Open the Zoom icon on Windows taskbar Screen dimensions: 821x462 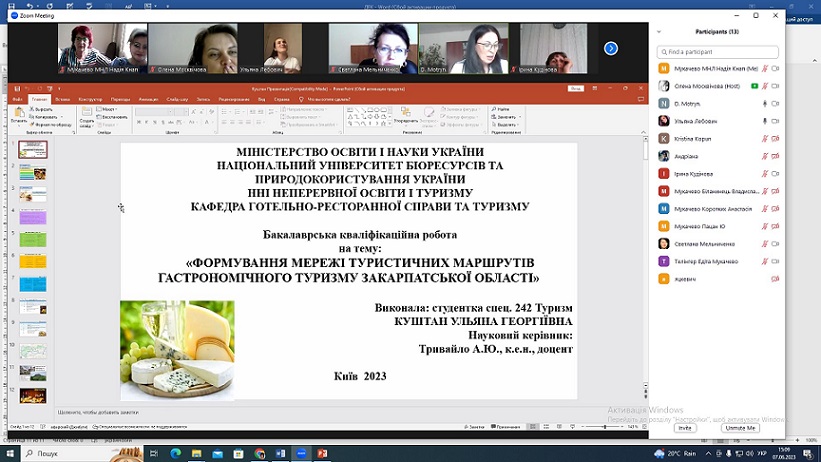(x=301, y=453)
